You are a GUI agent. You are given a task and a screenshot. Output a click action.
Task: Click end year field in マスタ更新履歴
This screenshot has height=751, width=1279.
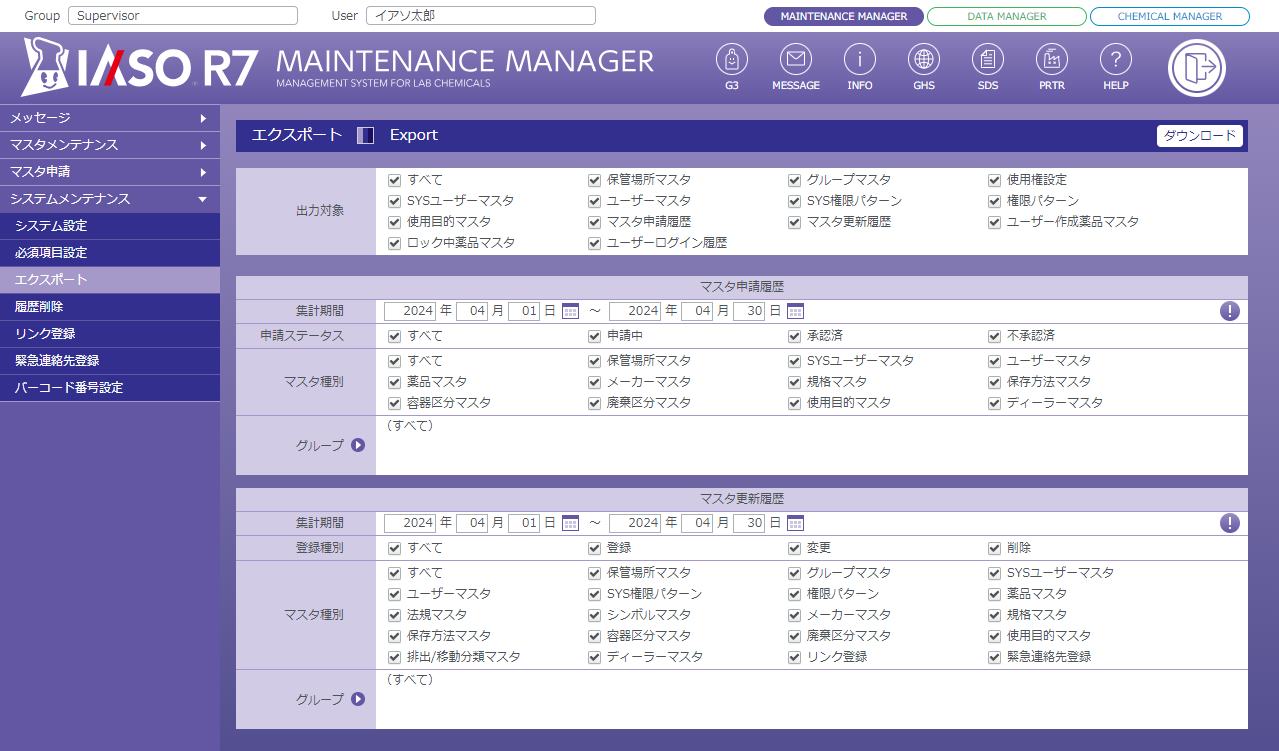(635, 523)
